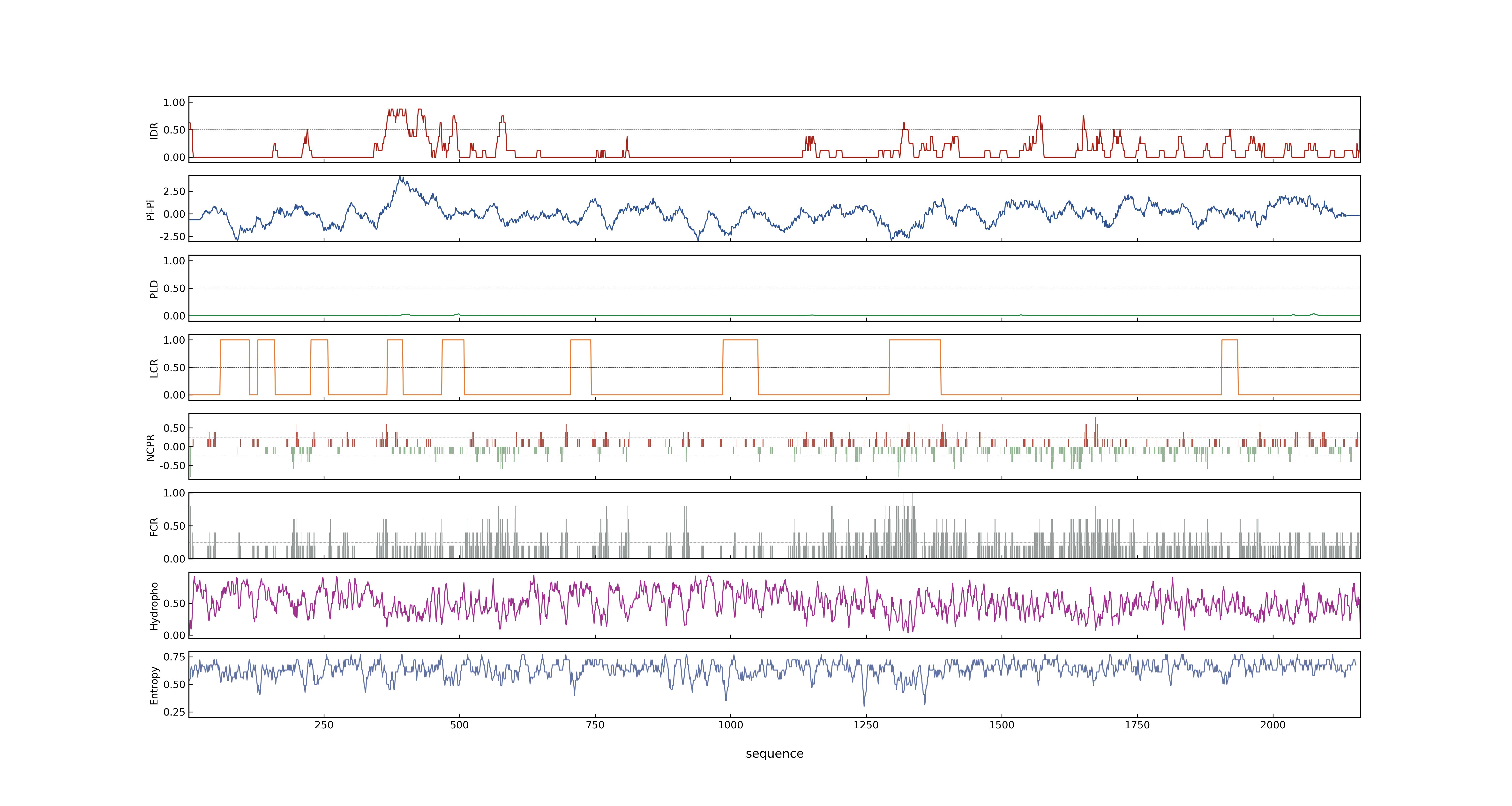Click the 1.00 tick on LCR axis
Screen dimensions: 1512x806
coord(174,340)
